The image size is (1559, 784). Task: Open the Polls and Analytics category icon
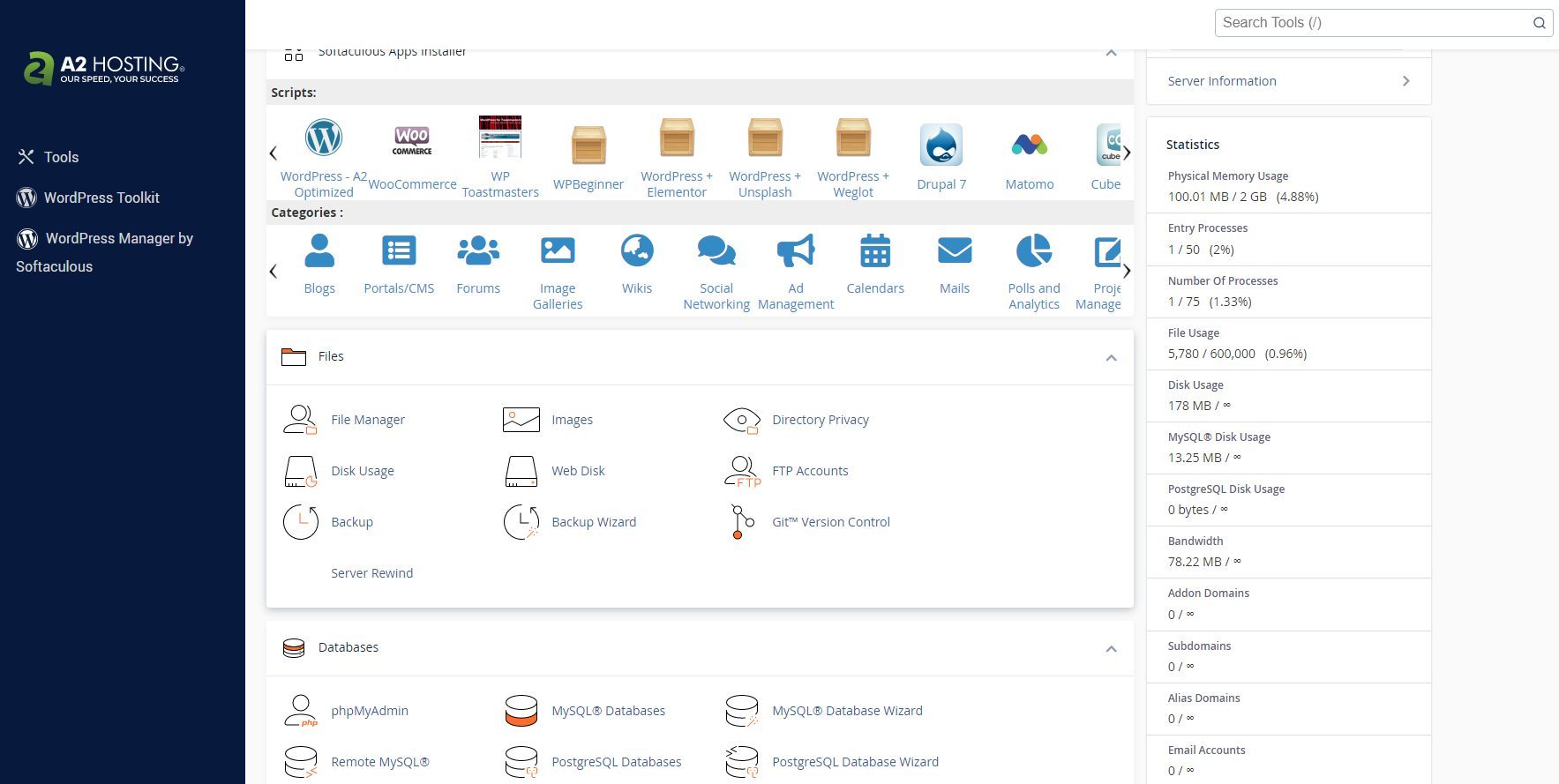[x=1034, y=250]
